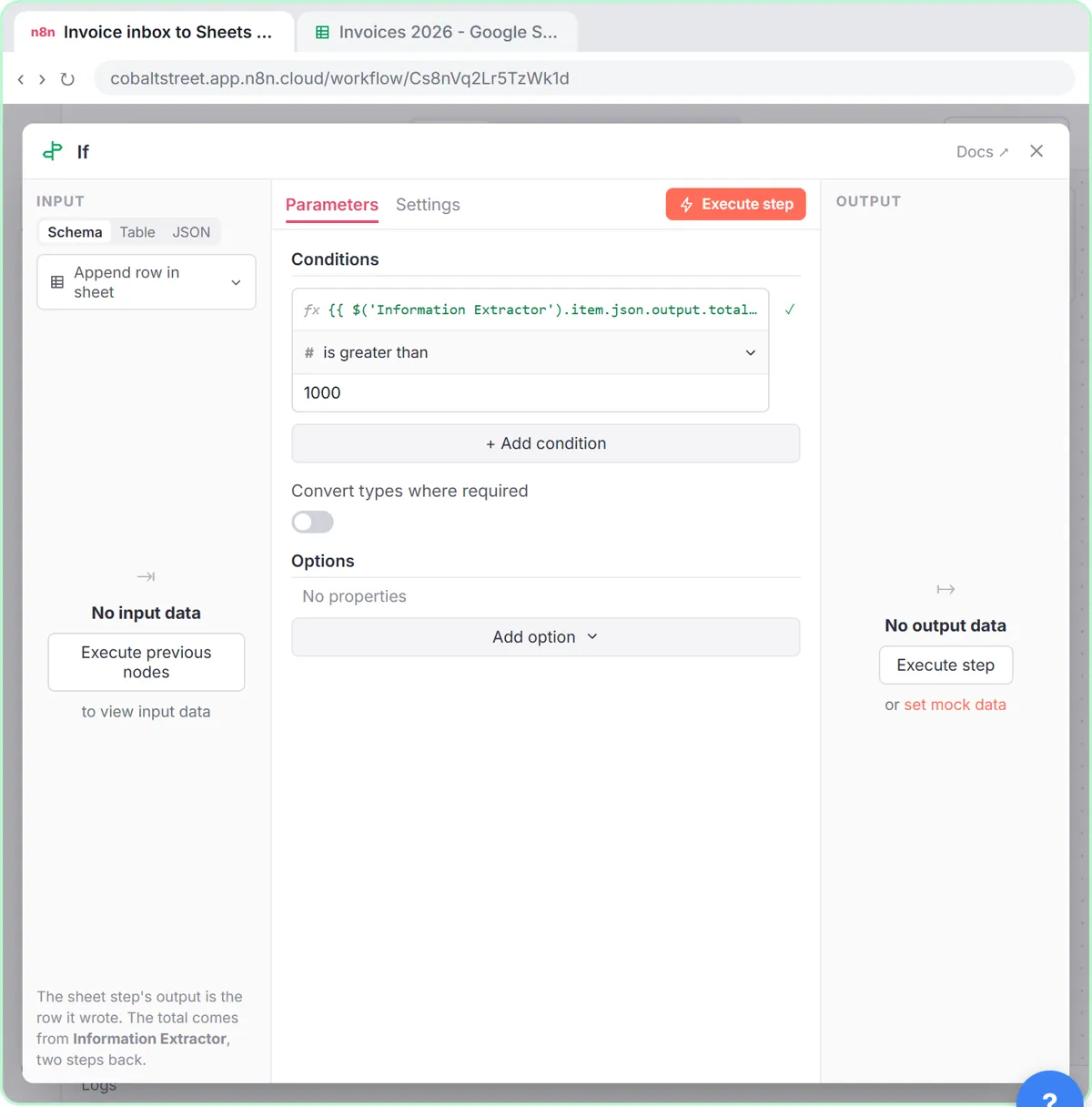Go back in browser history
This screenshot has width=1092, height=1107.
tap(21, 79)
